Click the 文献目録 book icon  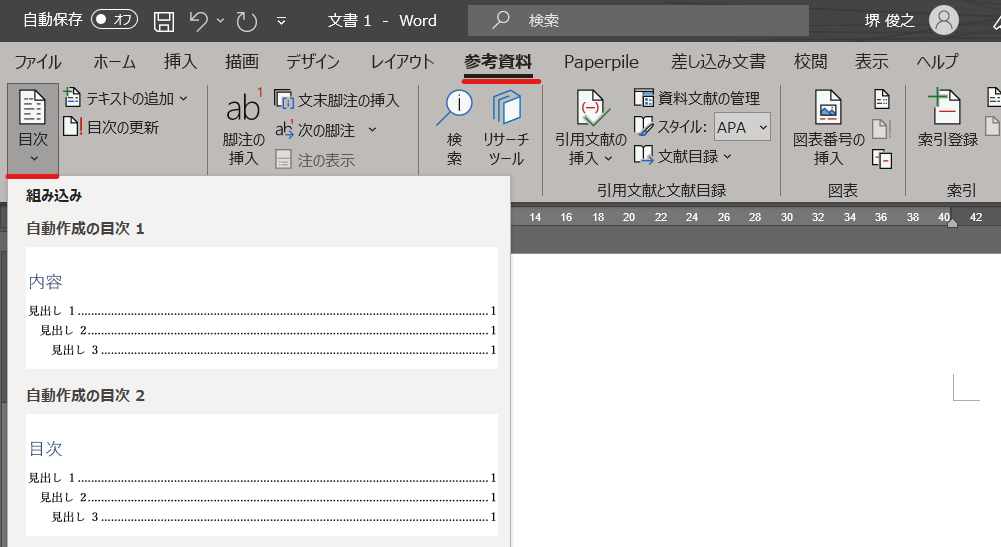point(644,156)
